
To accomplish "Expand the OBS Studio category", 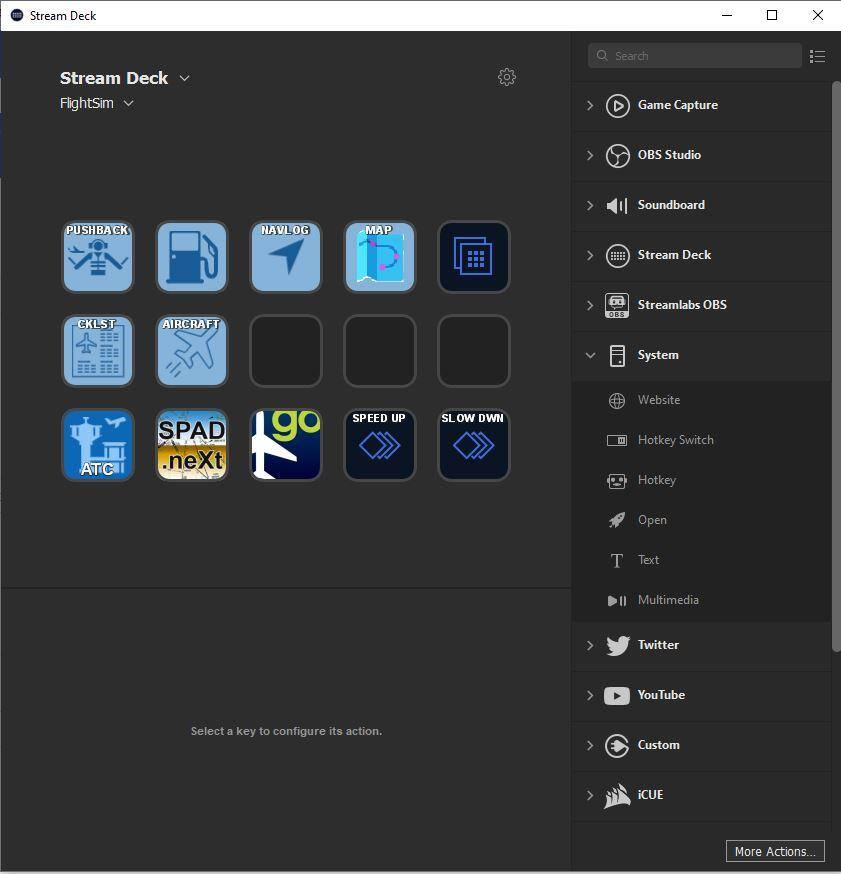I will (x=590, y=155).
